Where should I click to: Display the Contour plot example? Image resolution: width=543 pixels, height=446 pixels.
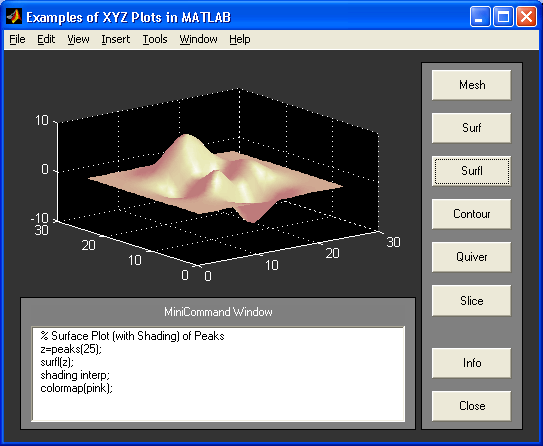tap(471, 214)
